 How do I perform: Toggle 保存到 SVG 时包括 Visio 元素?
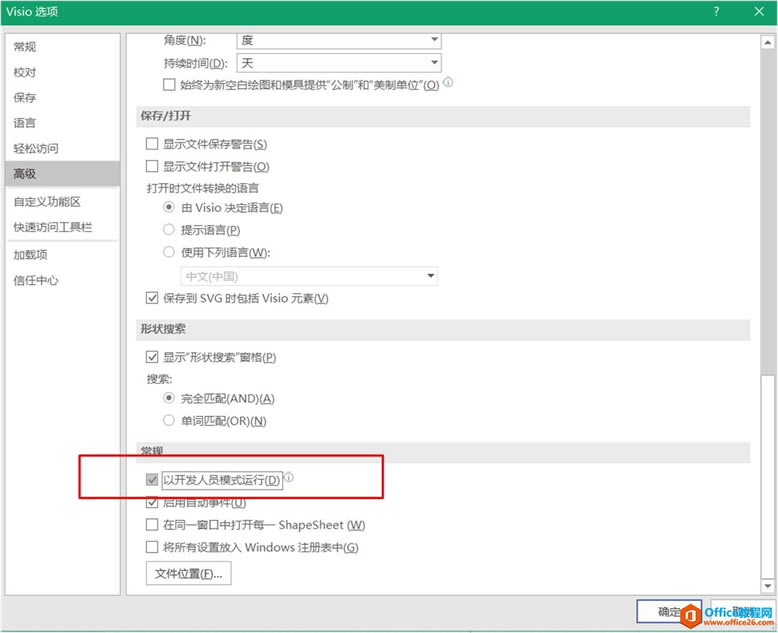click(152, 298)
